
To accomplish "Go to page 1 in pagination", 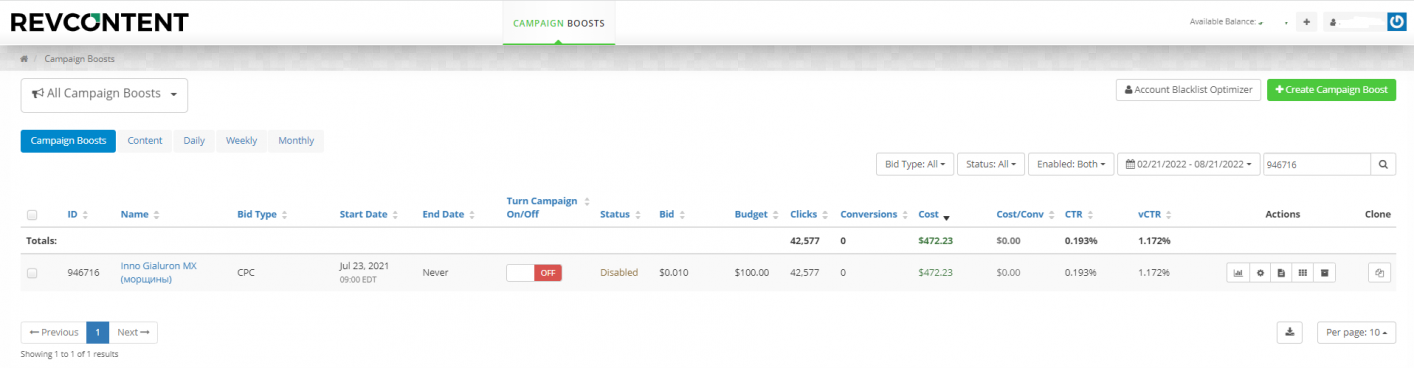I will (x=97, y=332).
